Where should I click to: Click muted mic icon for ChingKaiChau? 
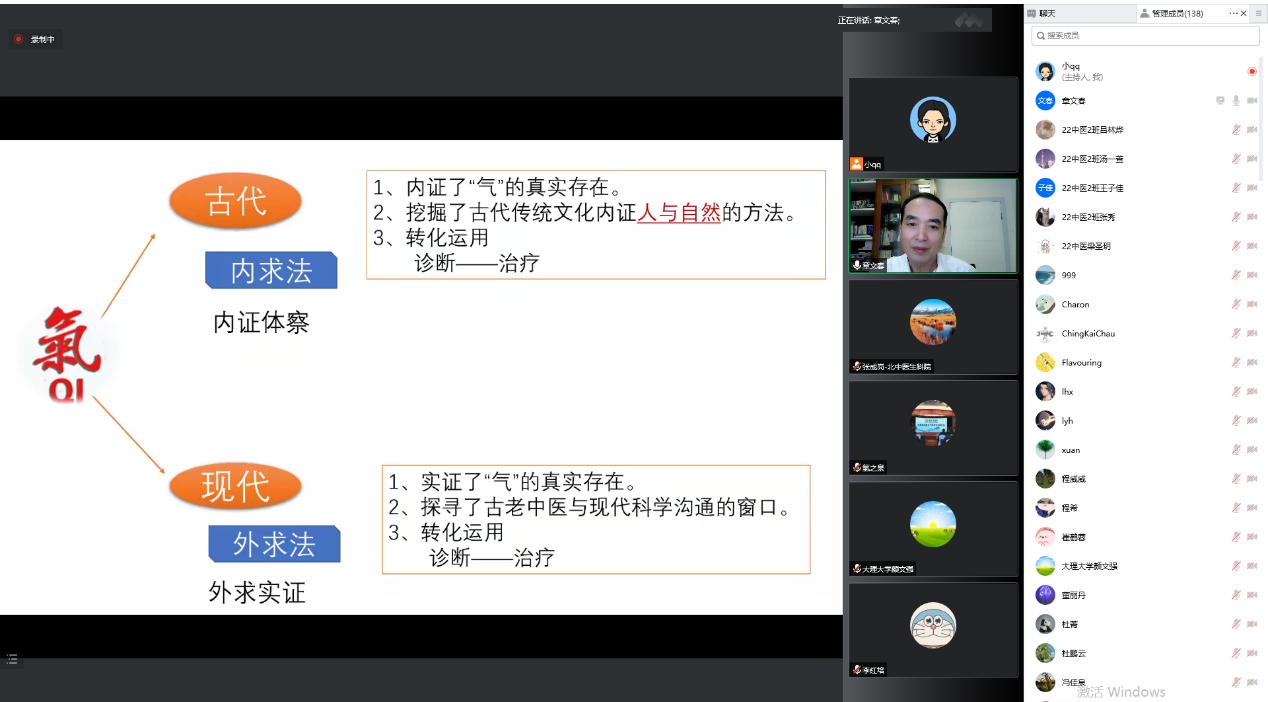[1236, 333]
